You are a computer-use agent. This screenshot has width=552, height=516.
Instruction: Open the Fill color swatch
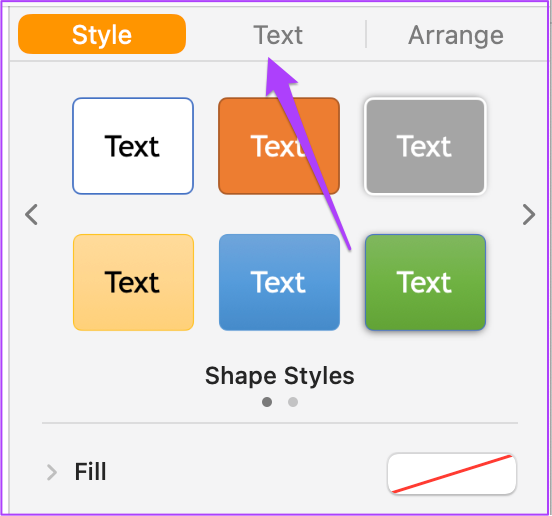tap(452, 473)
